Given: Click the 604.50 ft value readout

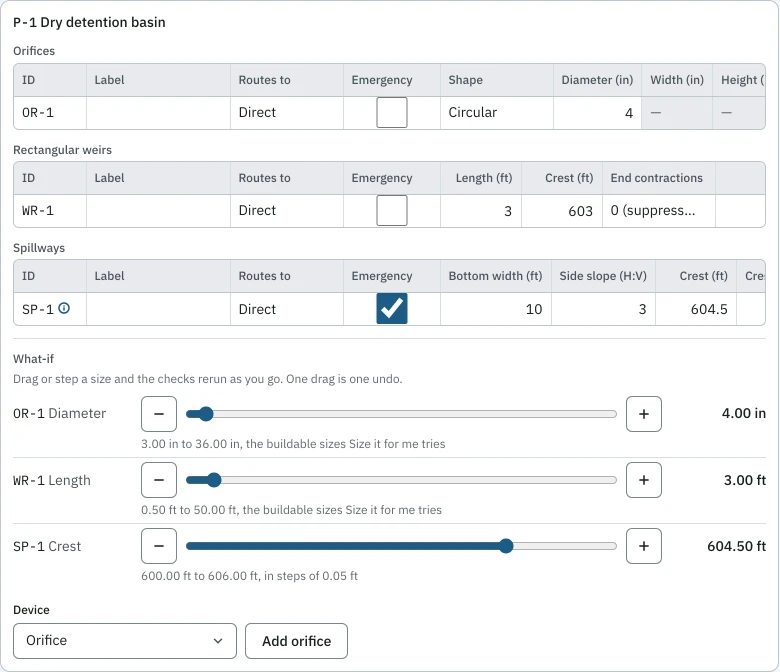Looking at the screenshot, I should tap(737, 546).
